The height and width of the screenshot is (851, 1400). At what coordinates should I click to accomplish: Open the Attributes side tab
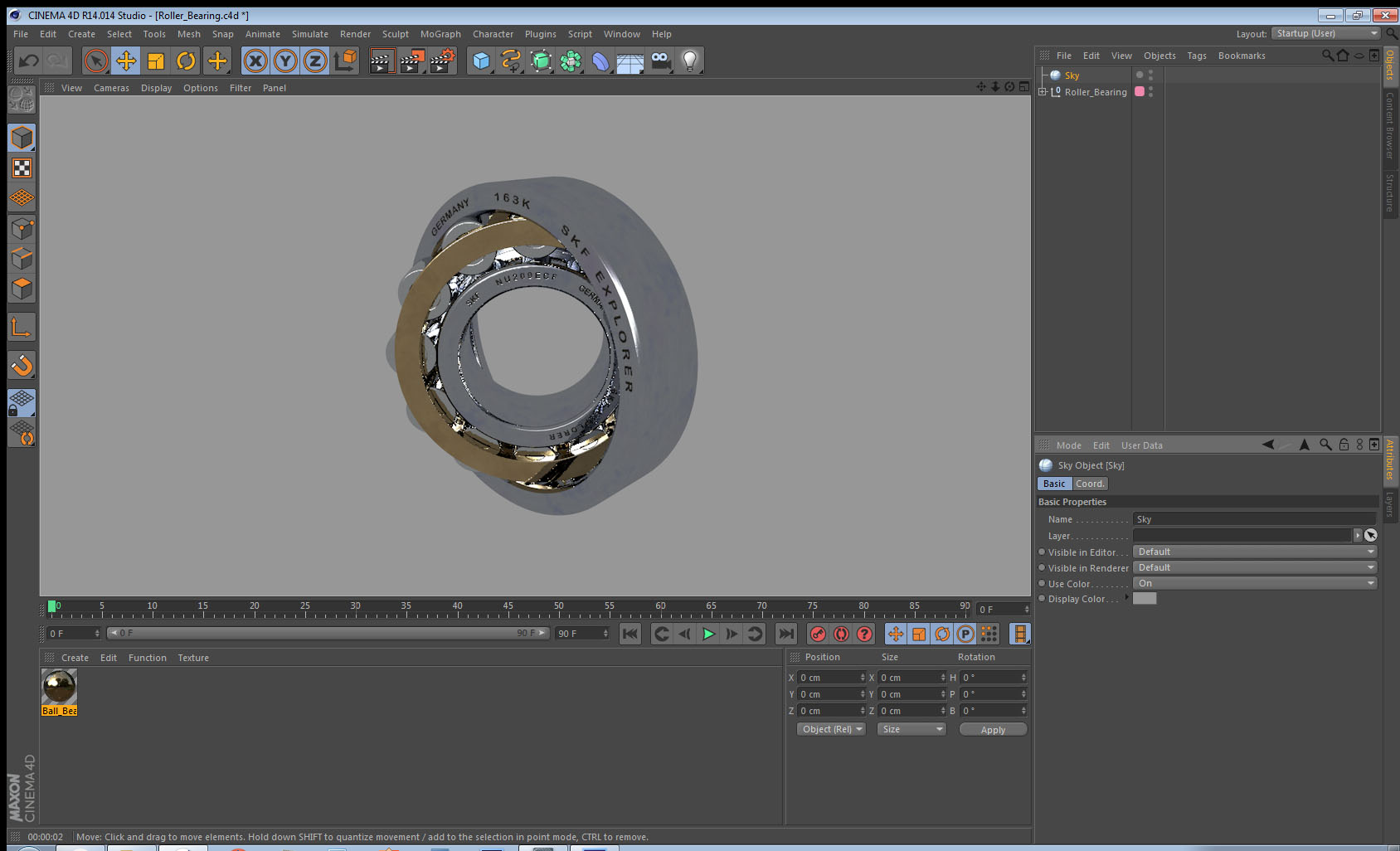tap(1390, 459)
